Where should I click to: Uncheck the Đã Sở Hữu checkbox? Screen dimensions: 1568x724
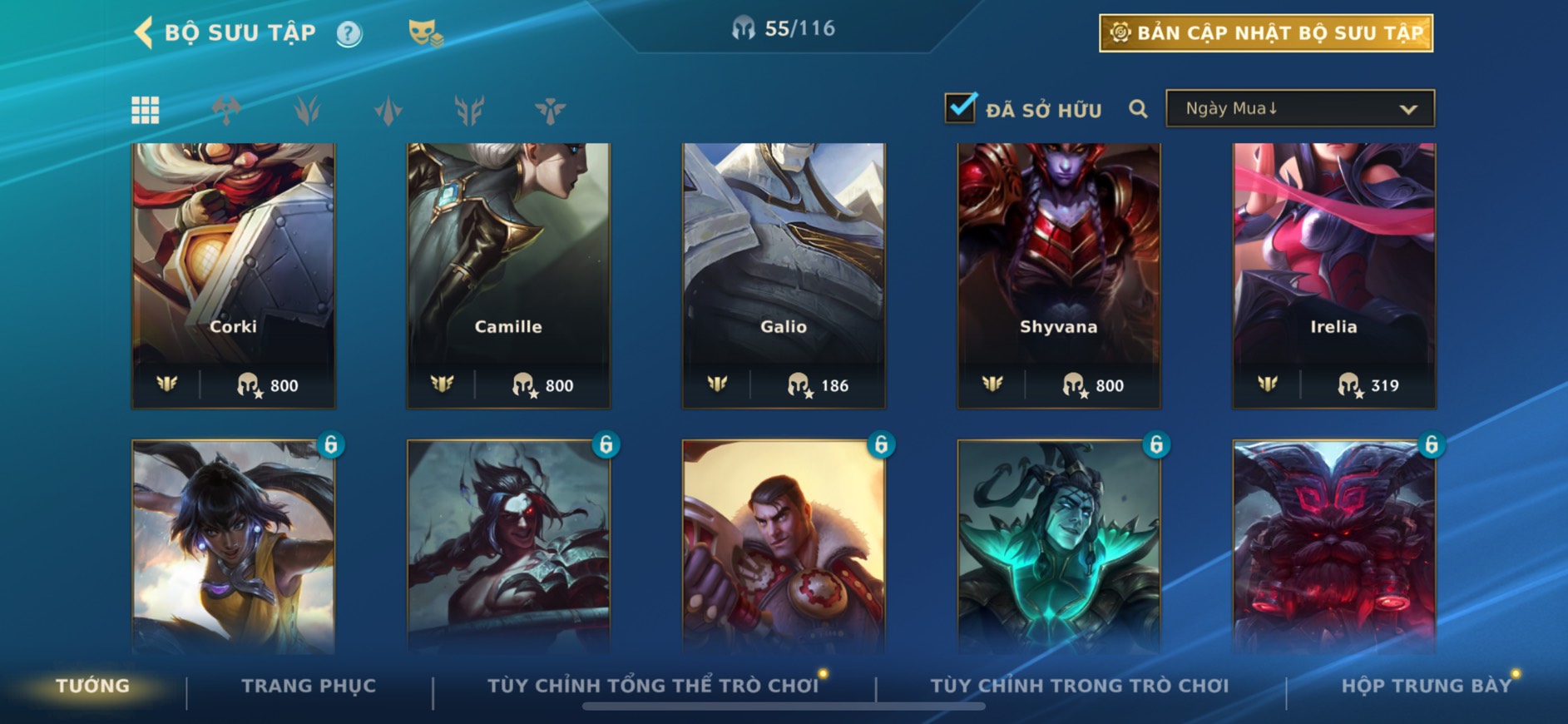961,107
